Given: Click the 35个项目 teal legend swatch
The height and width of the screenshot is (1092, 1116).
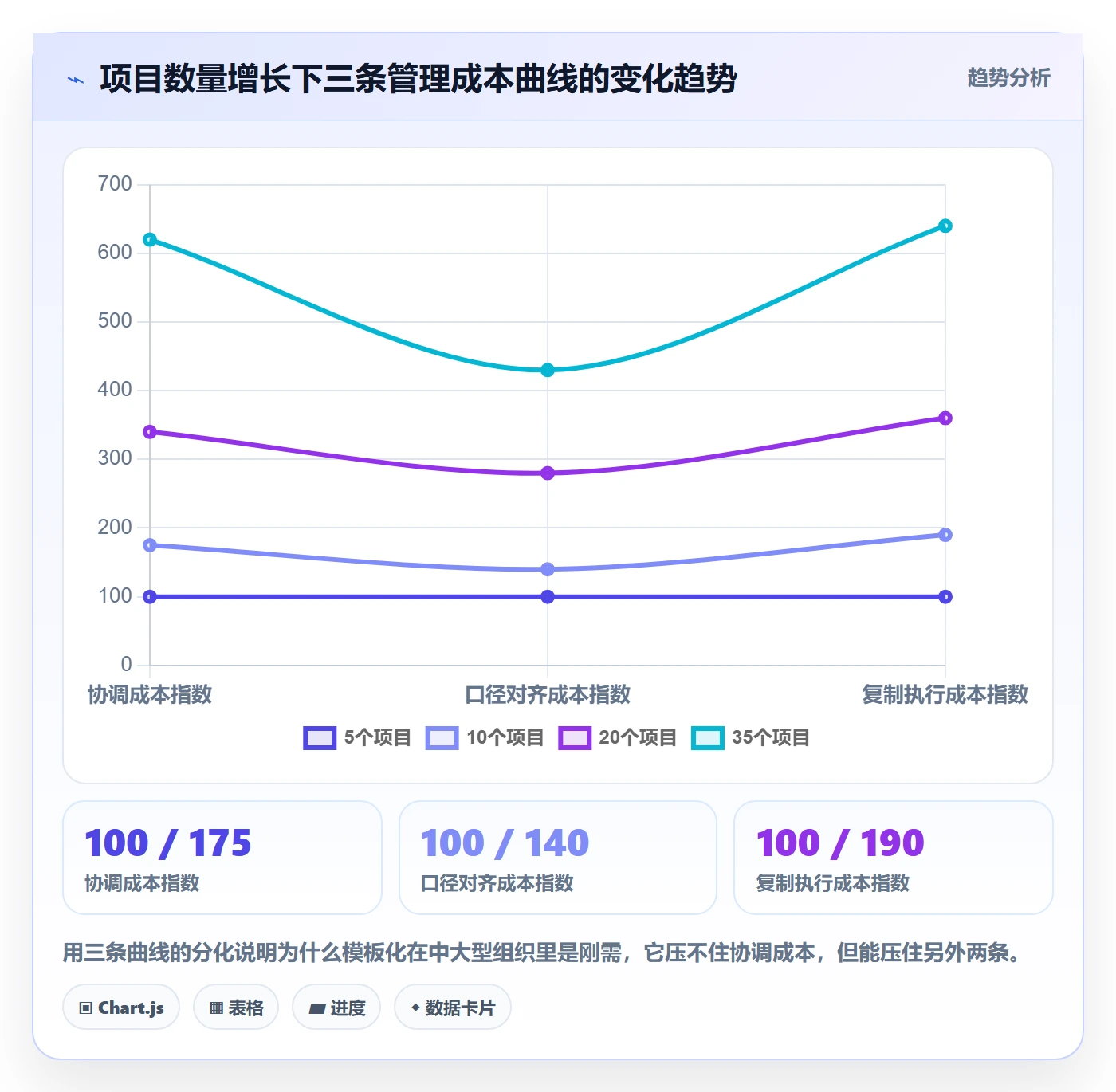Looking at the screenshot, I should (708, 738).
